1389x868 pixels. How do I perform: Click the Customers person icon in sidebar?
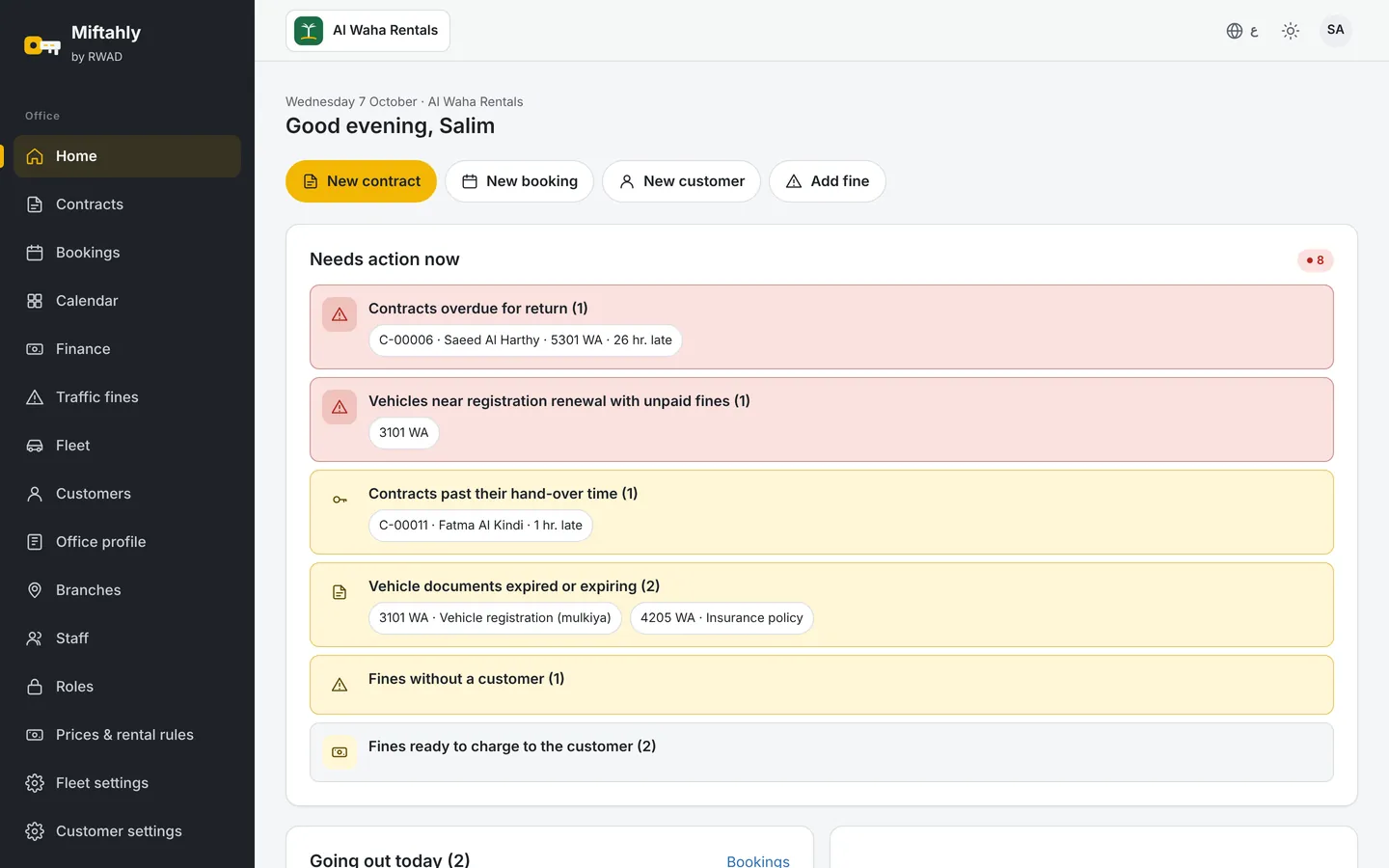(35, 494)
